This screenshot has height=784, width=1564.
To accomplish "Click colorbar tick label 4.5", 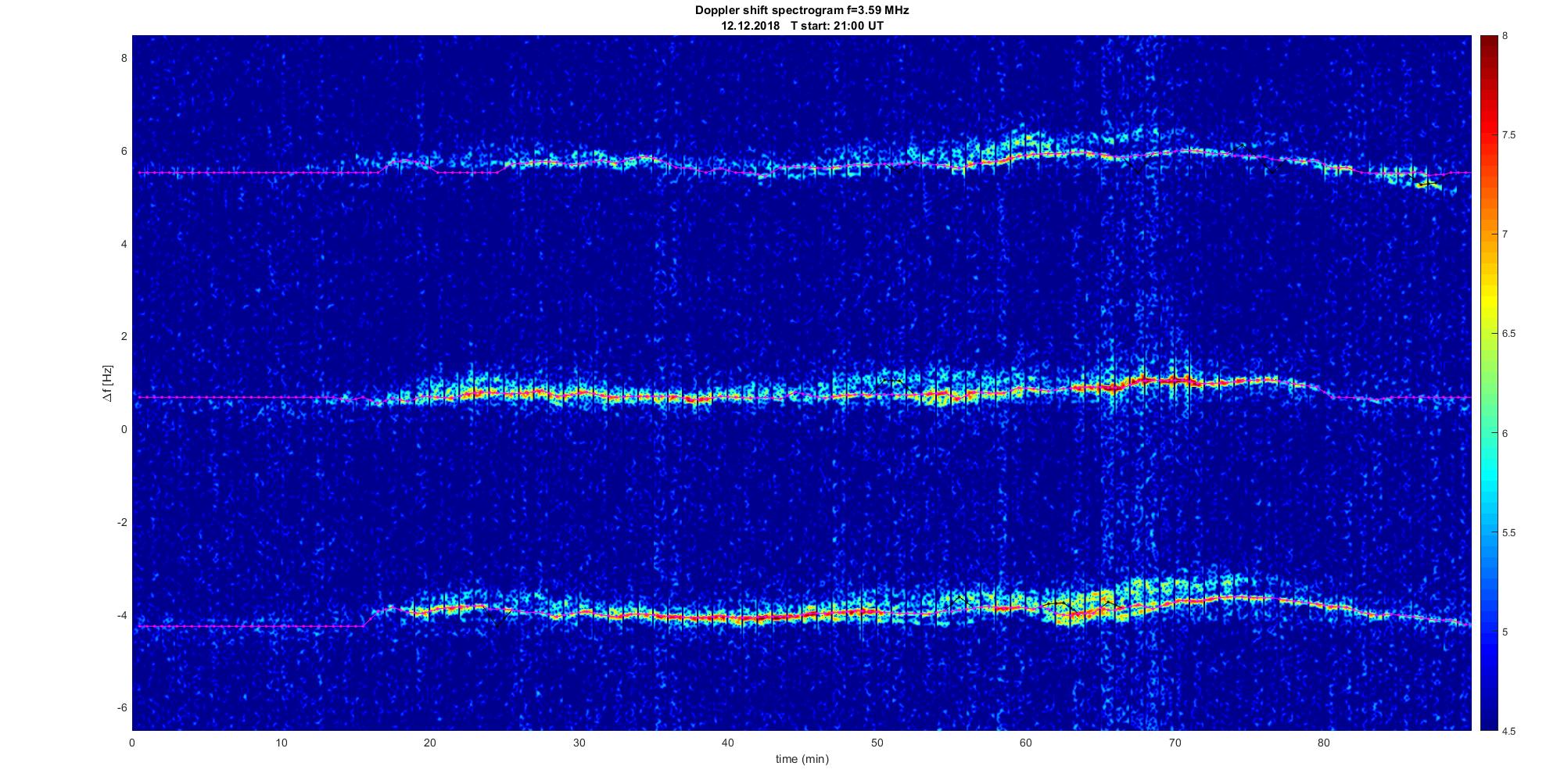I will (x=1508, y=732).
